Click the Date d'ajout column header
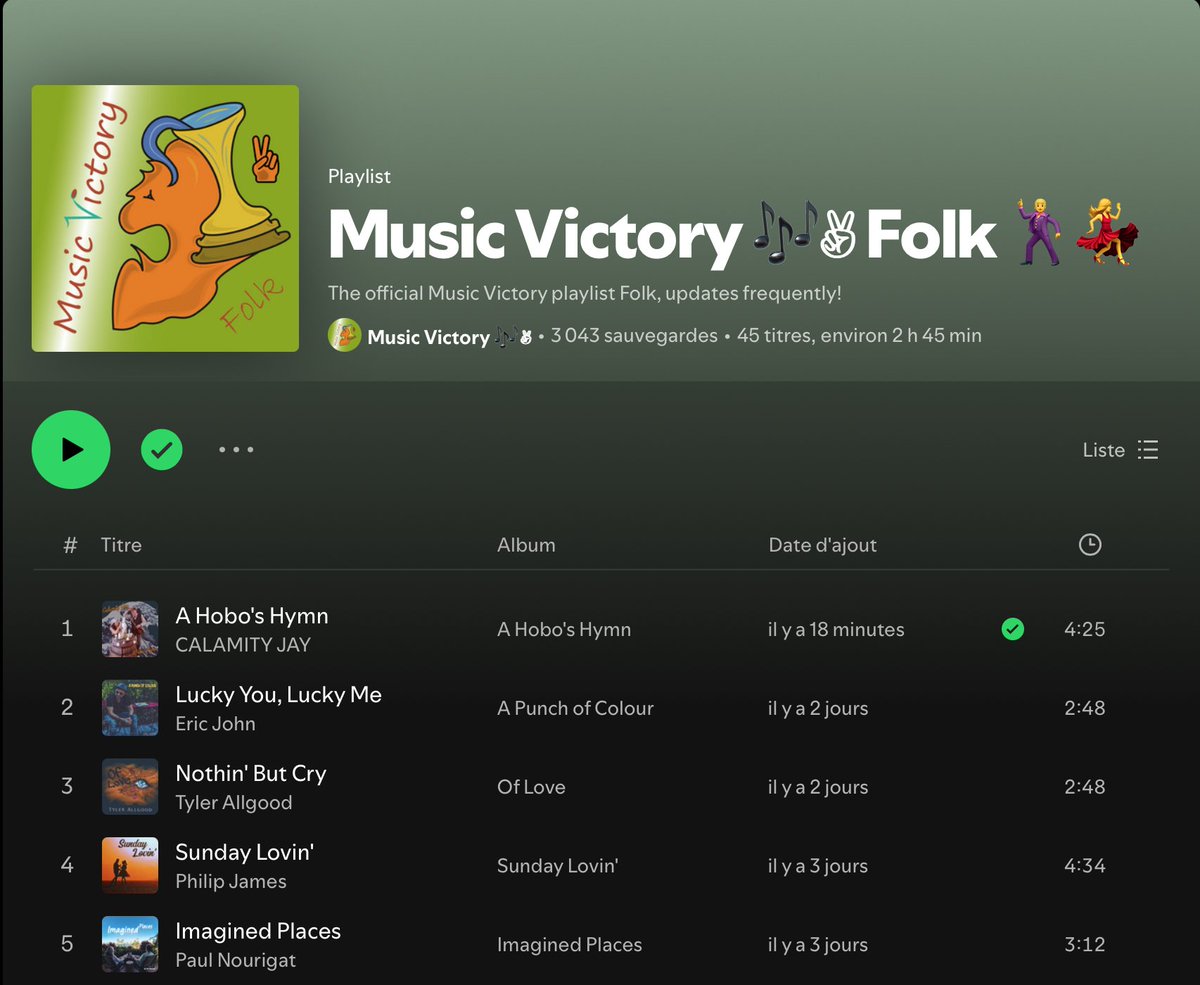The height and width of the screenshot is (985, 1200). [x=822, y=545]
